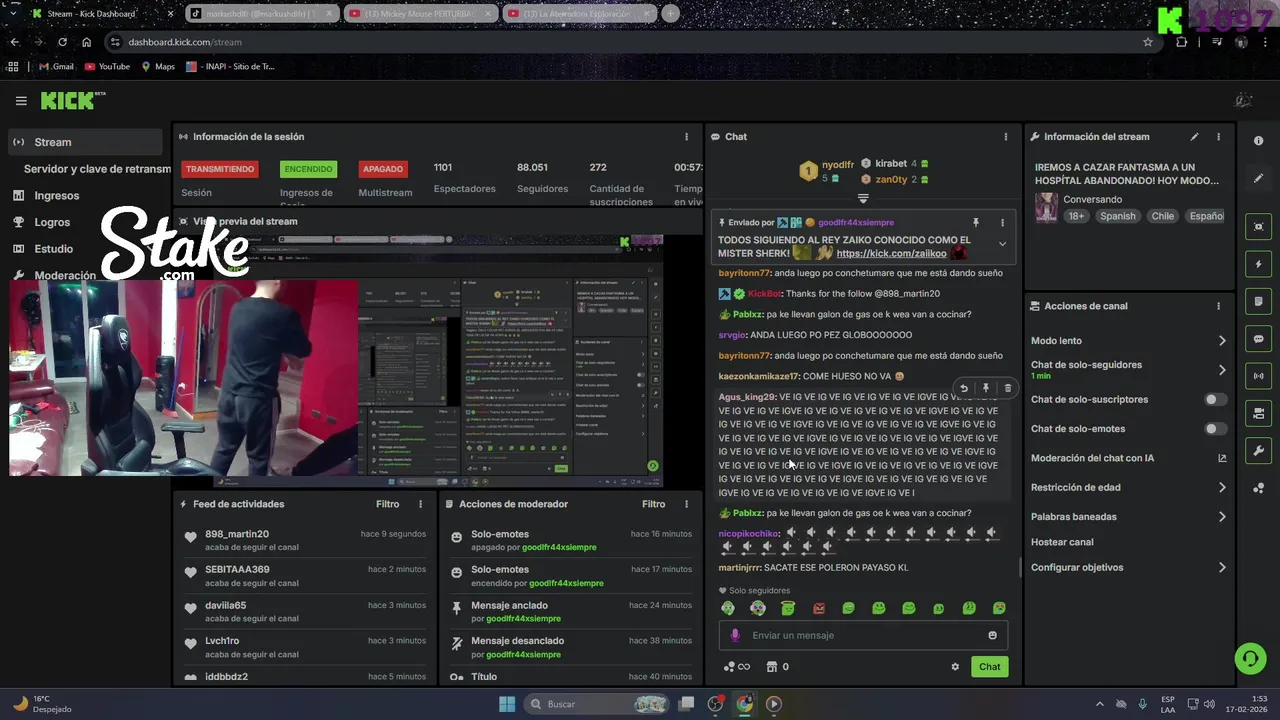This screenshot has width=1280, height=720.
Task: Expand the pinned message chevron
Action: point(1002,244)
